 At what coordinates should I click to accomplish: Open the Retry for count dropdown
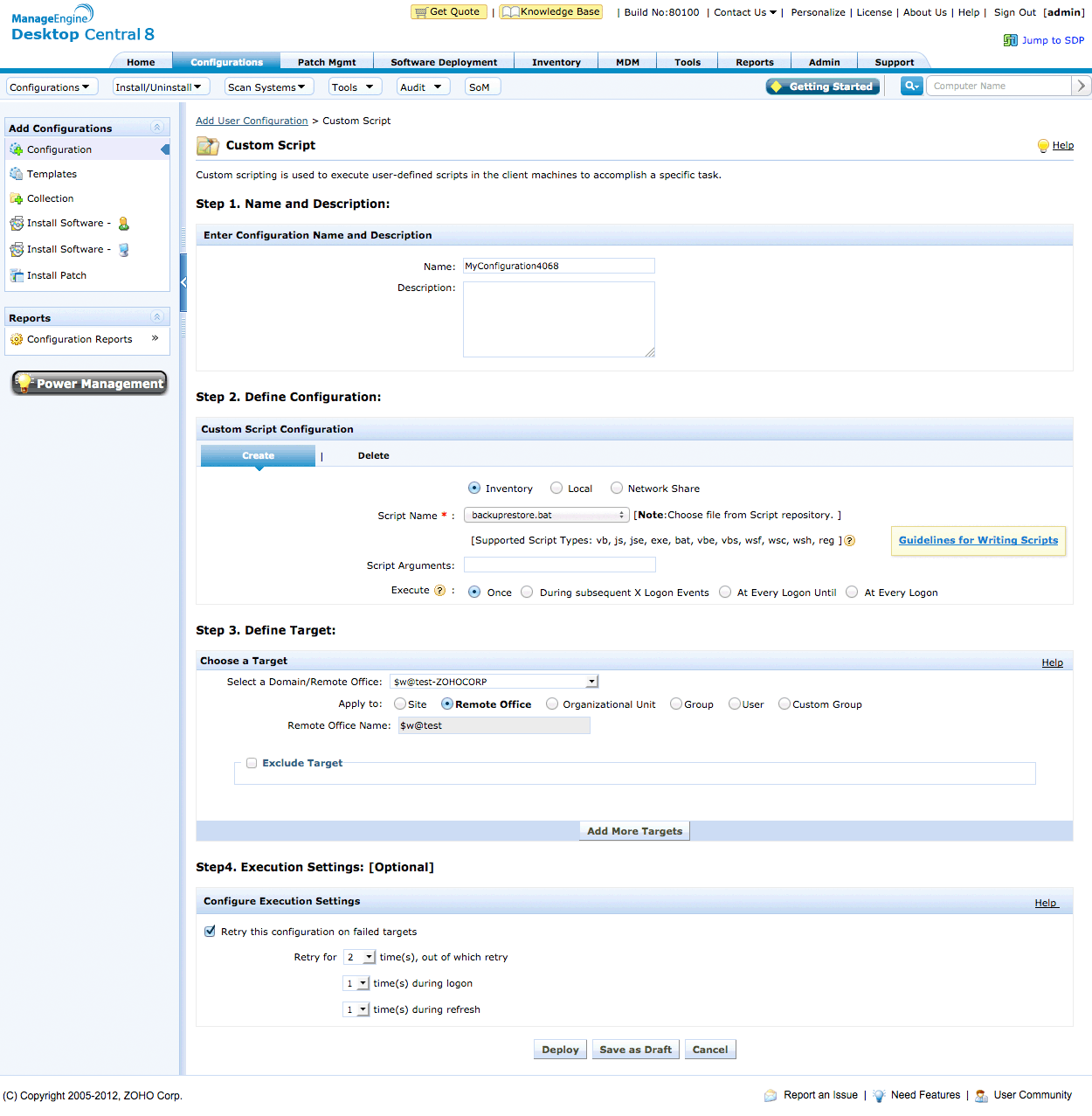(x=359, y=957)
